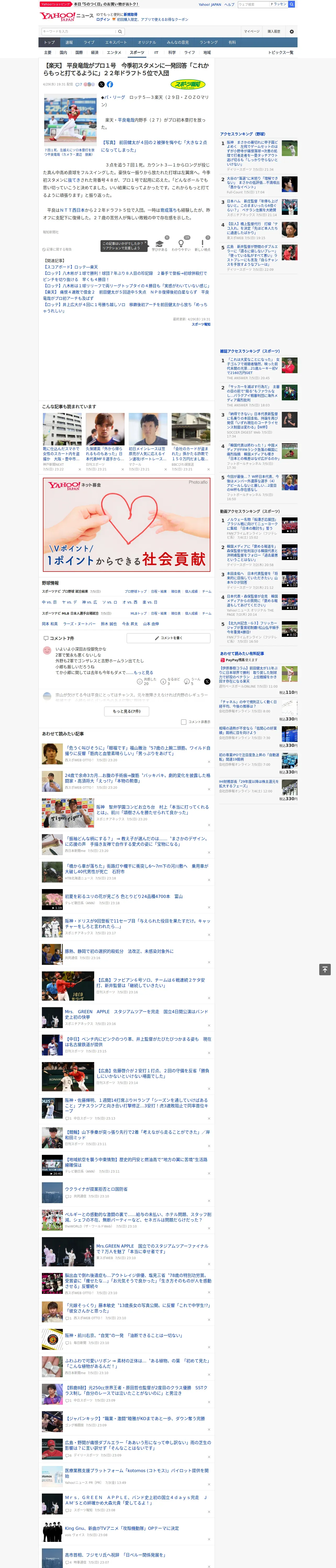This screenshot has height=1568, width=336.
Task: Click the マイページ link
Action: pos(252,32)
